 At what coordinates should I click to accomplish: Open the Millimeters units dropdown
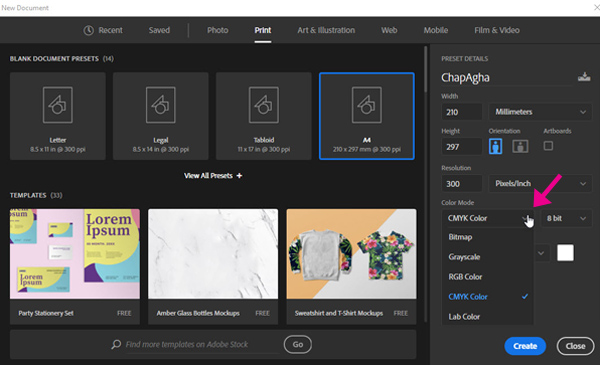(540, 112)
